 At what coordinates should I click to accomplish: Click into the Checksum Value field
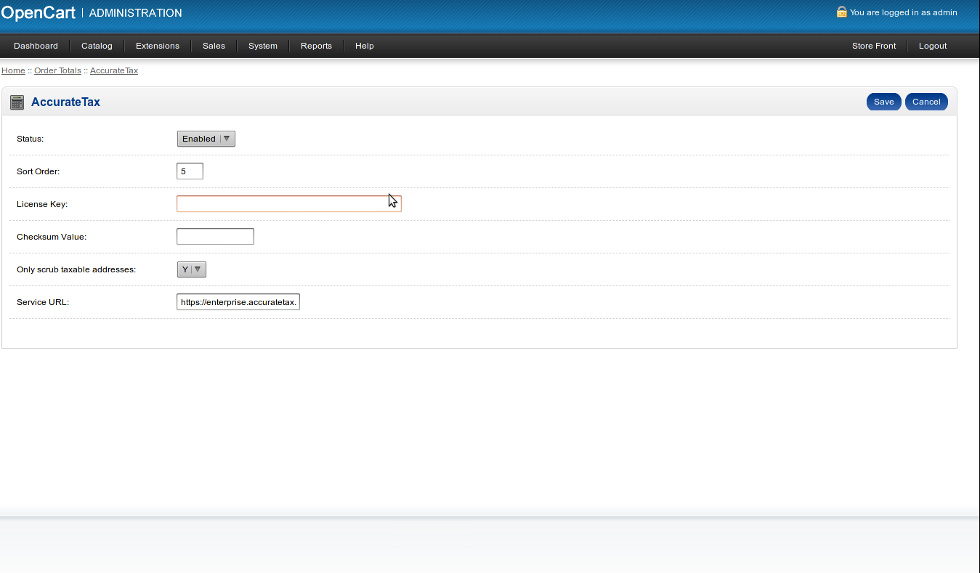(215, 237)
